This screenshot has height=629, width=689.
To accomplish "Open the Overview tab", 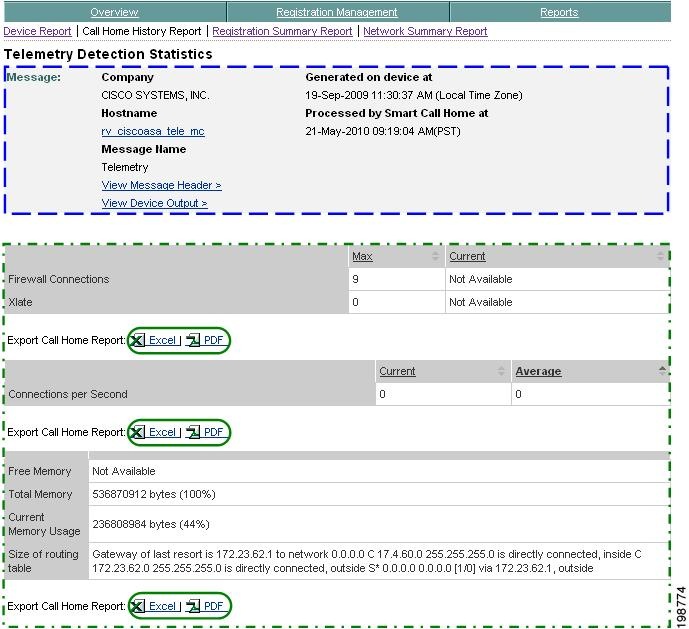I will [x=114, y=13].
